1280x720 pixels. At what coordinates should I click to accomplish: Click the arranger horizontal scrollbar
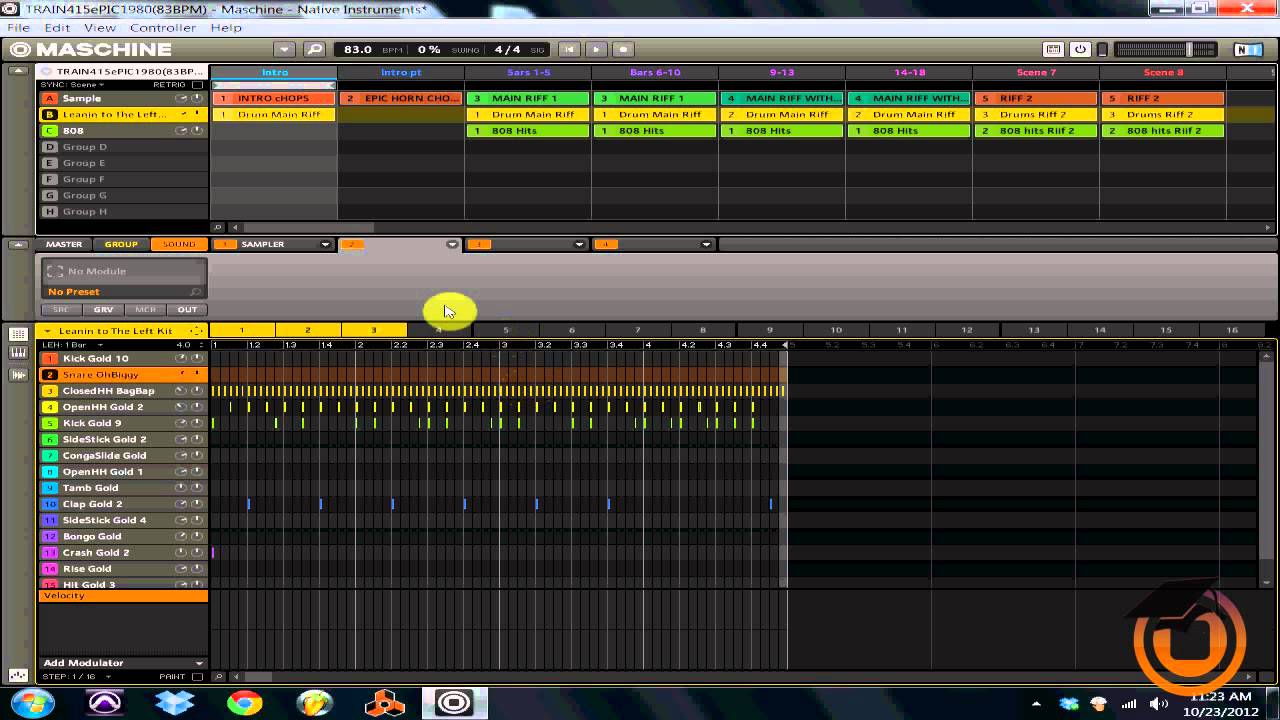[x=309, y=228]
